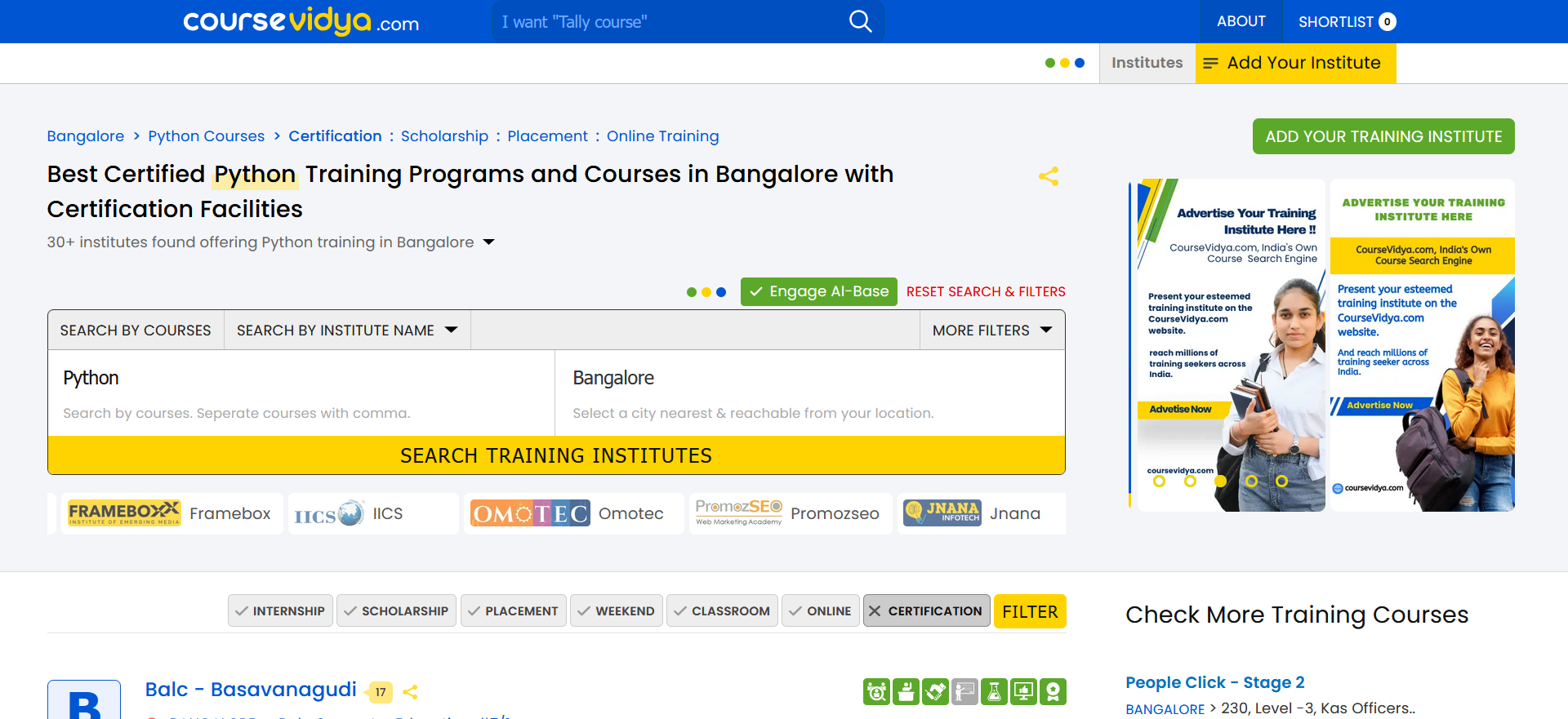
Task: Click the Shortlist count badge '0'
Action: coord(1387,22)
